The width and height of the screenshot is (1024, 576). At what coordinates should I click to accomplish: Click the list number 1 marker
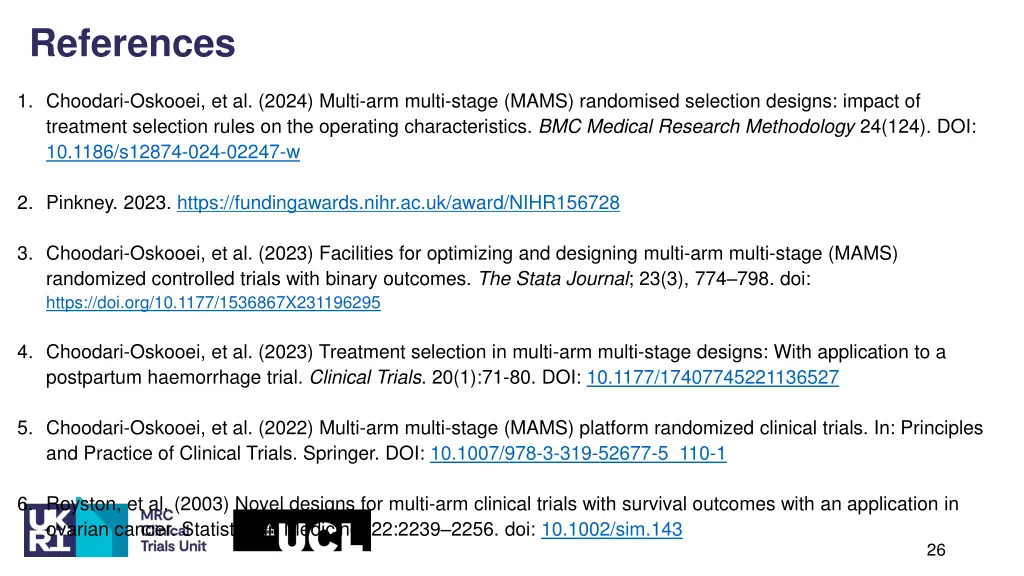24,101
